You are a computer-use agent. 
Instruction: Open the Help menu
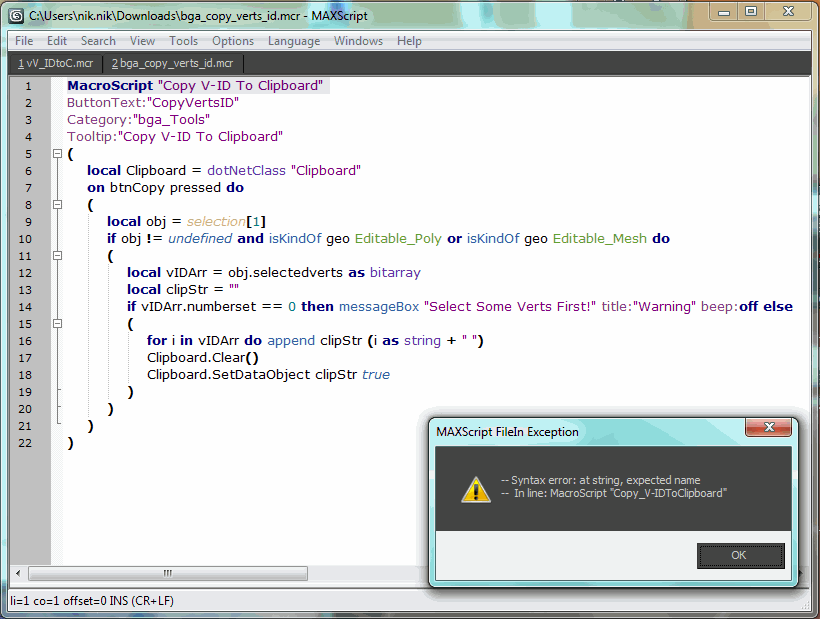(x=409, y=41)
